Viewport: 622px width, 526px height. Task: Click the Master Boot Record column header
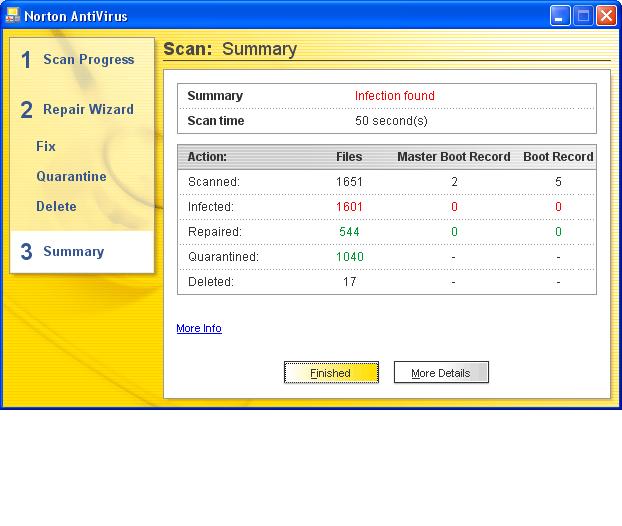tap(453, 157)
